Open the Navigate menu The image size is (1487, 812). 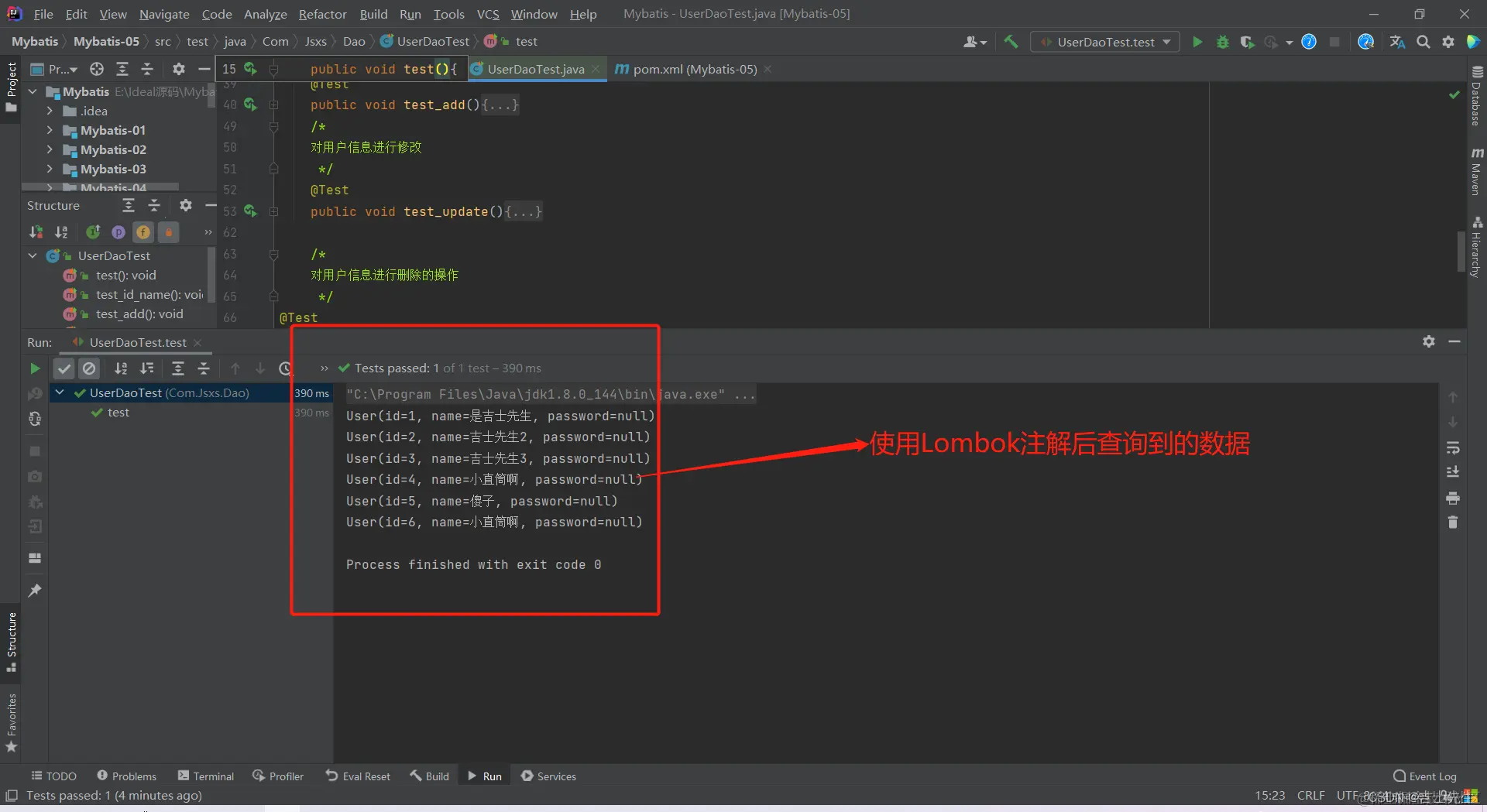164,14
